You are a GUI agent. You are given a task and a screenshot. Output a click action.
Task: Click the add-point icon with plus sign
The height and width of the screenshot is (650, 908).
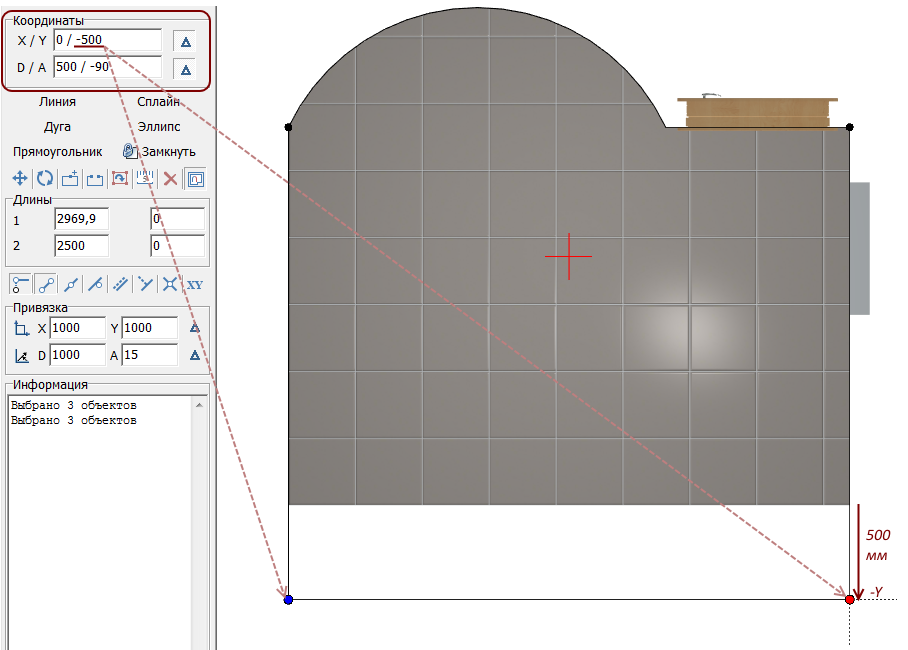click(70, 179)
